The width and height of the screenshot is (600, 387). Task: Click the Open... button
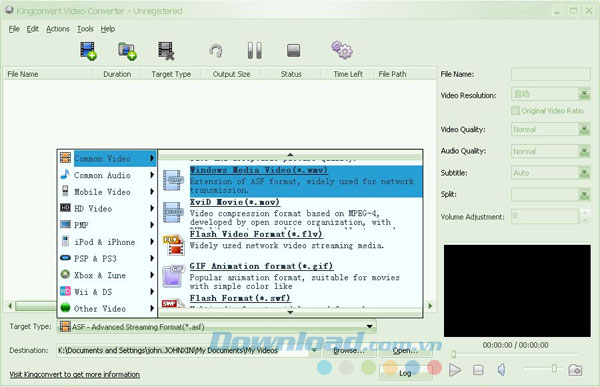tap(405, 350)
